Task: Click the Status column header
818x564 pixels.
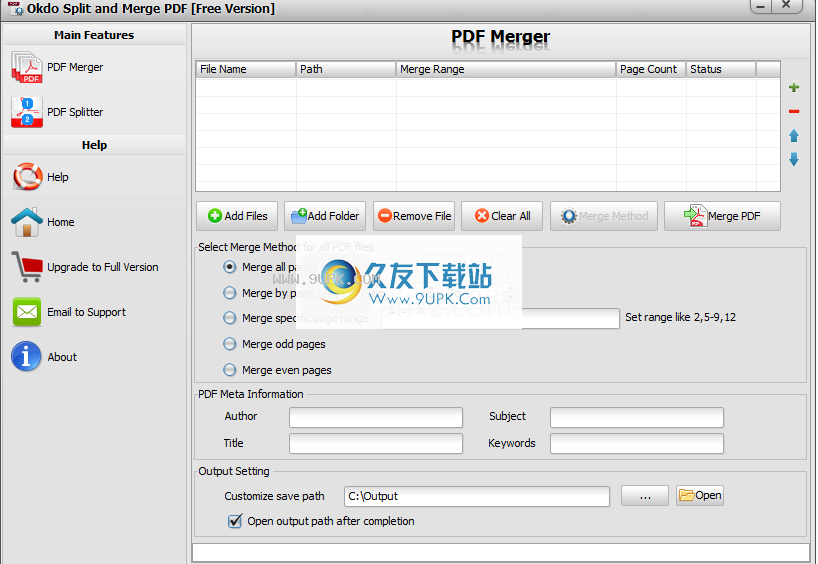Action: (x=721, y=69)
